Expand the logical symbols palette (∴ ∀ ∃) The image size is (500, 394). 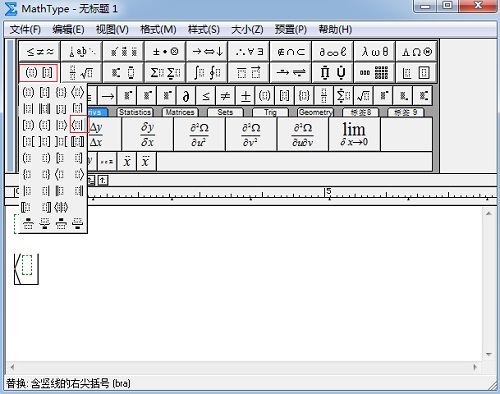click(x=249, y=52)
